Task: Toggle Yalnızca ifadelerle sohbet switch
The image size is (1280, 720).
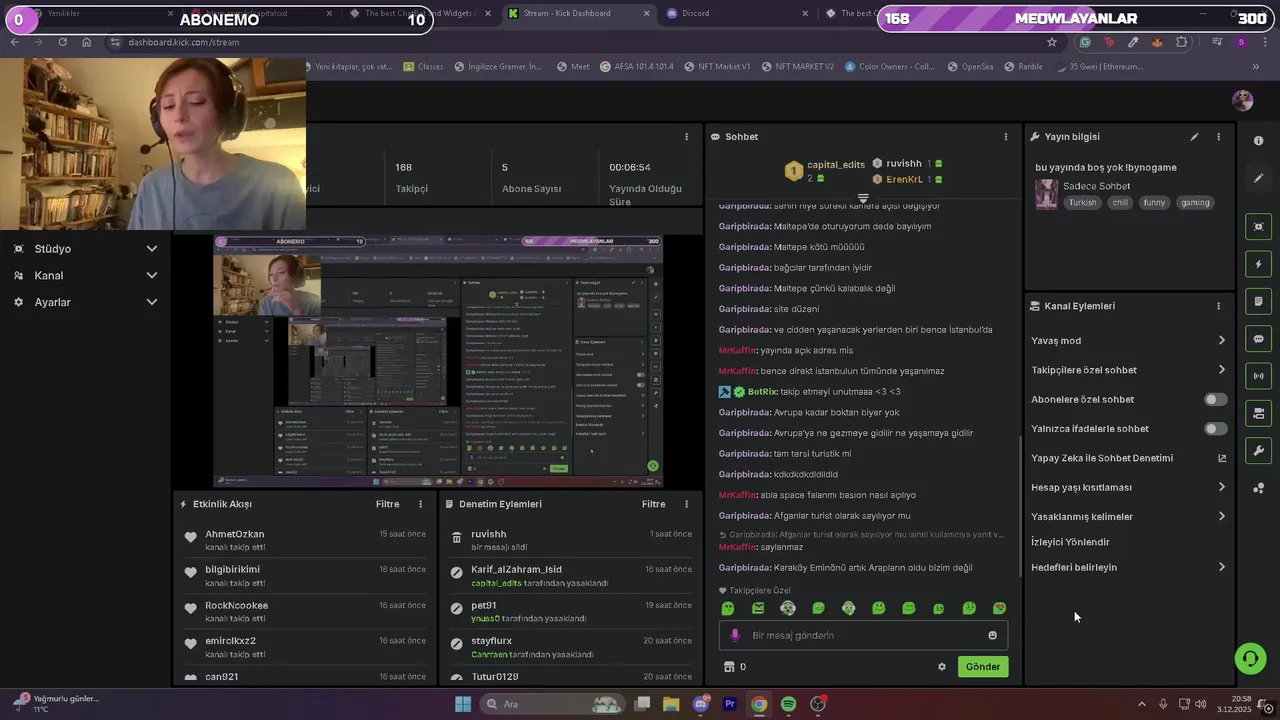Action: pyautogui.click(x=1215, y=428)
